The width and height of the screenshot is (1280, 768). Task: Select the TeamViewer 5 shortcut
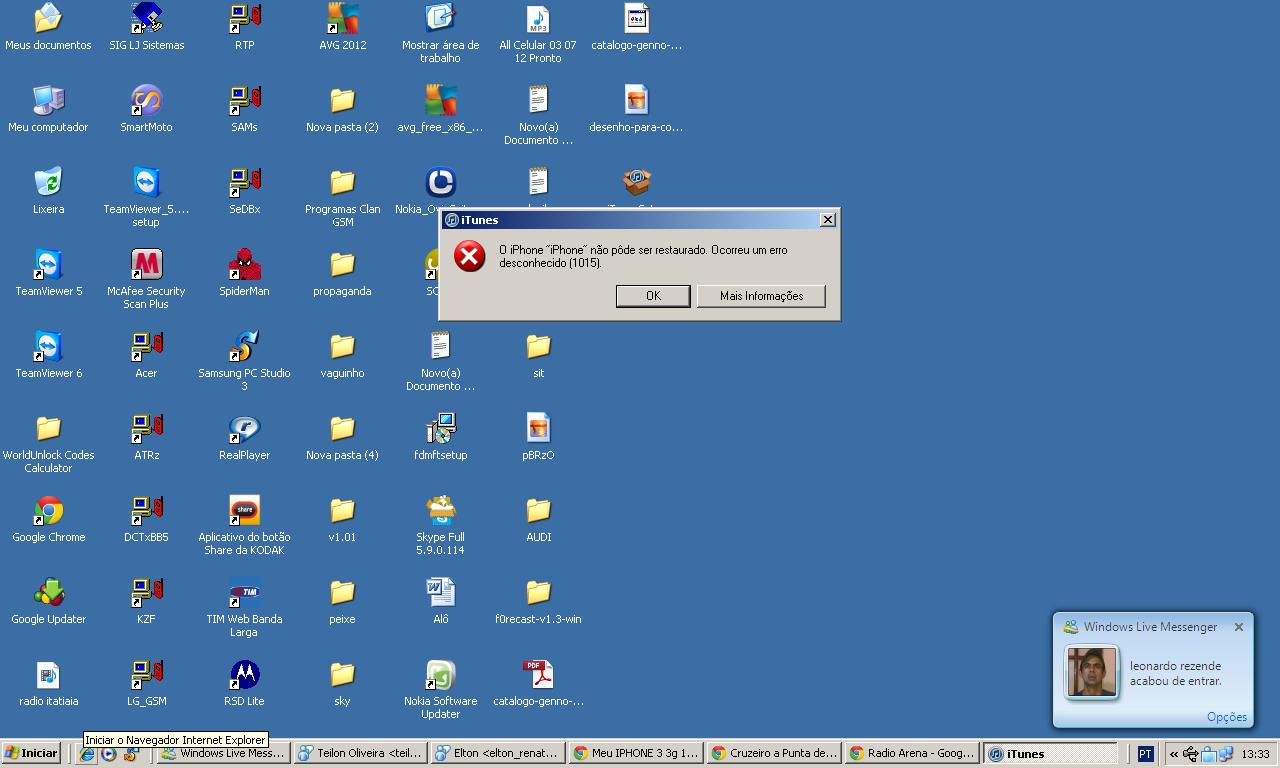click(x=48, y=264)
